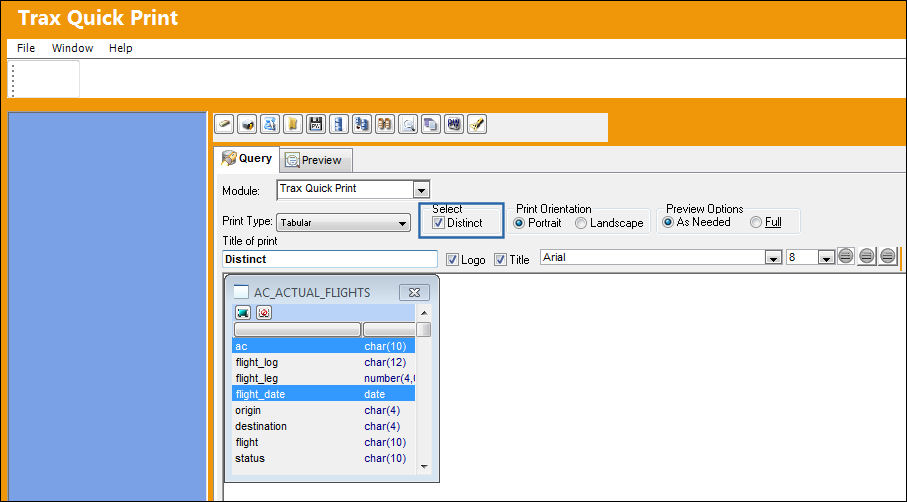Click the eraser icon in the toolbar
This screenshot has width=907, height=502.
(224, 124)
